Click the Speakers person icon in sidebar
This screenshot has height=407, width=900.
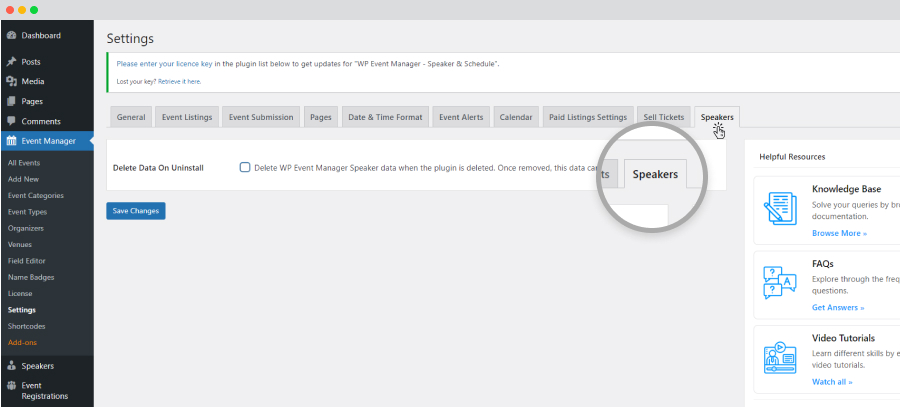(11, 366)
